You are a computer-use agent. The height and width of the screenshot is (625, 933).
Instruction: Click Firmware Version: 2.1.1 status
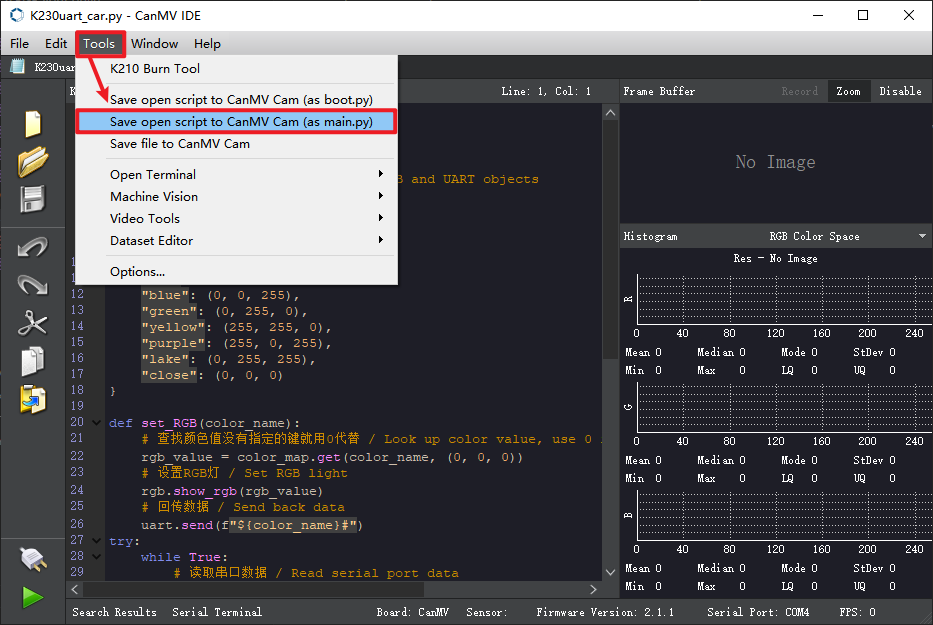point(605,612)
